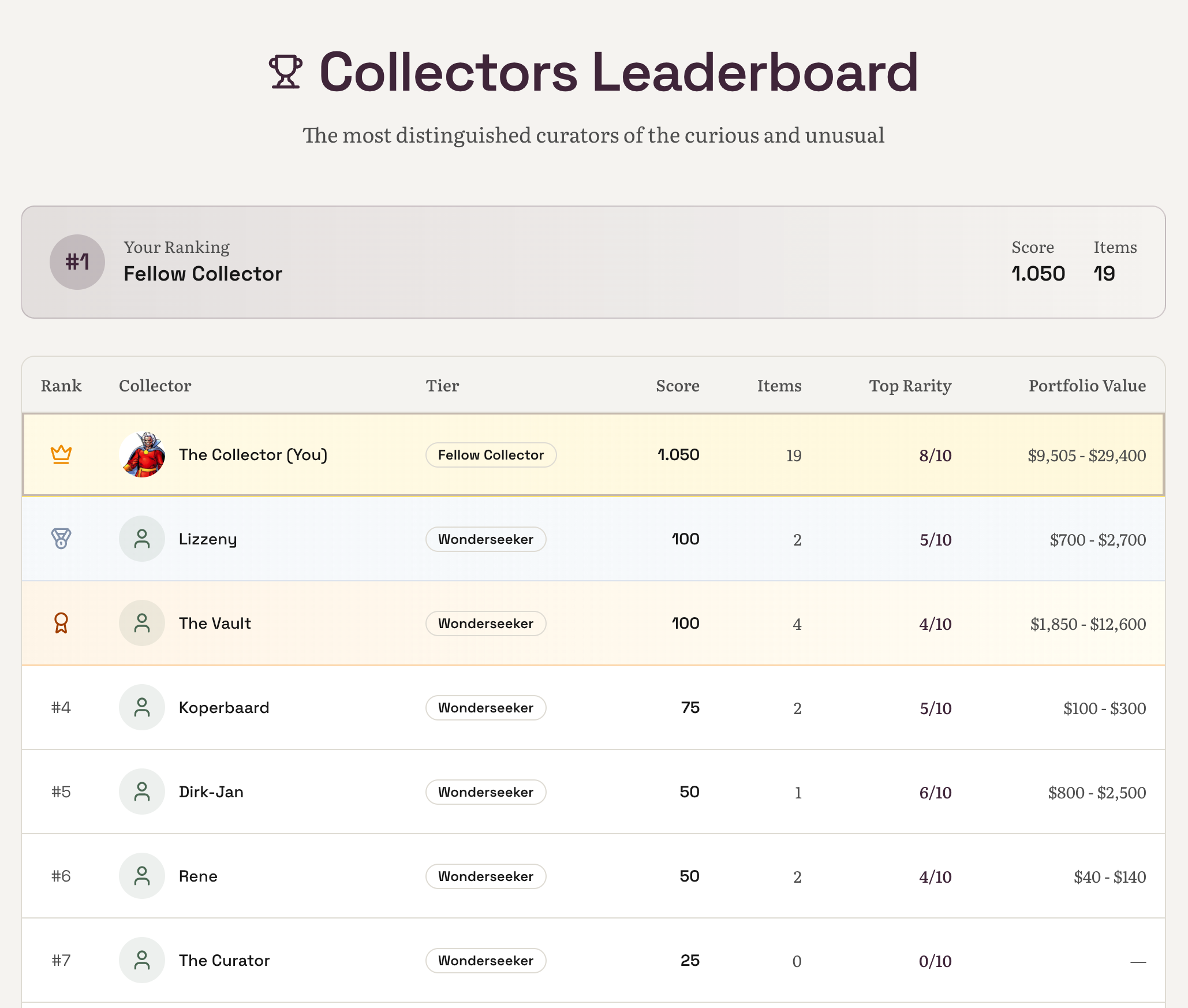Click the gold crown rank icon
Screen dimensions: 1188x1008
[61, 454]
